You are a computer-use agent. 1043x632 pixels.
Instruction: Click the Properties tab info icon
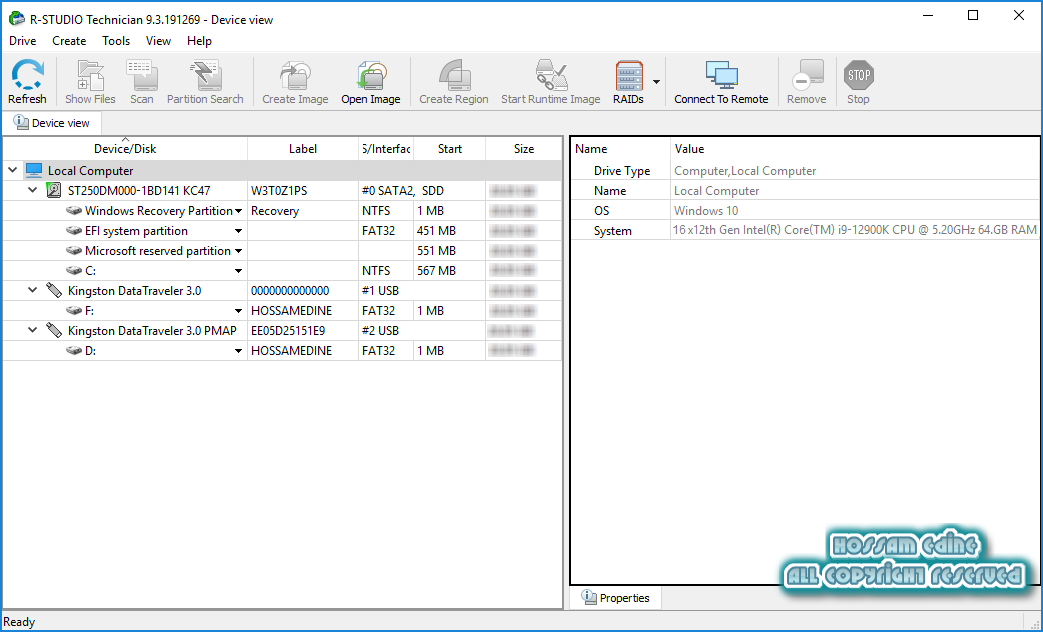pos(589,597)
